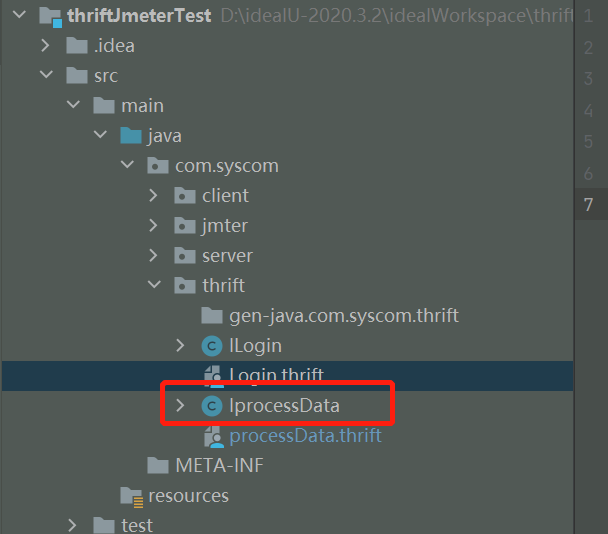Click editor gutter line number 2
Screen dimensions: 608x534
point(588,47)
